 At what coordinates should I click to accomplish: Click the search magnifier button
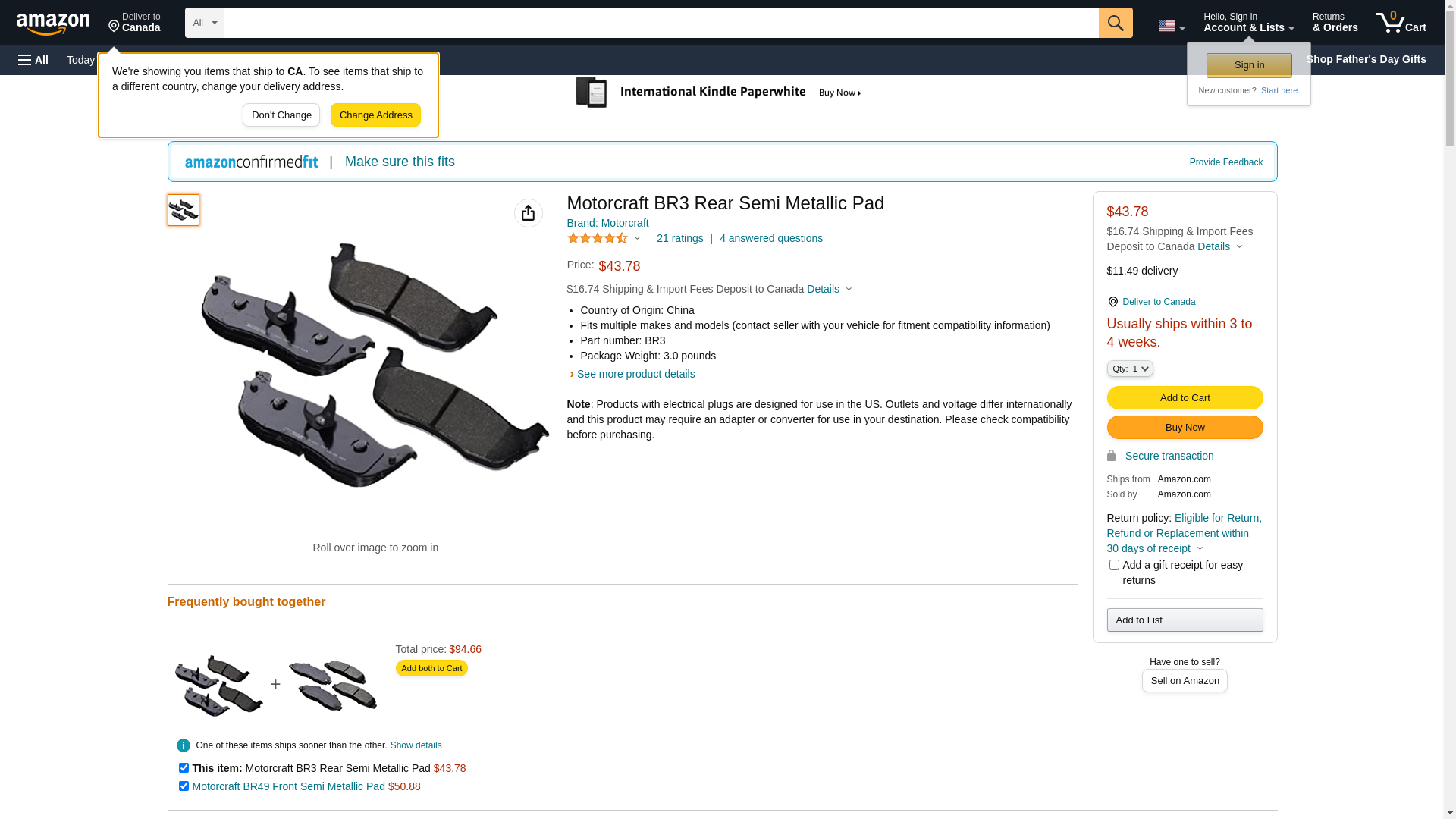click(x=1115, y=23)
